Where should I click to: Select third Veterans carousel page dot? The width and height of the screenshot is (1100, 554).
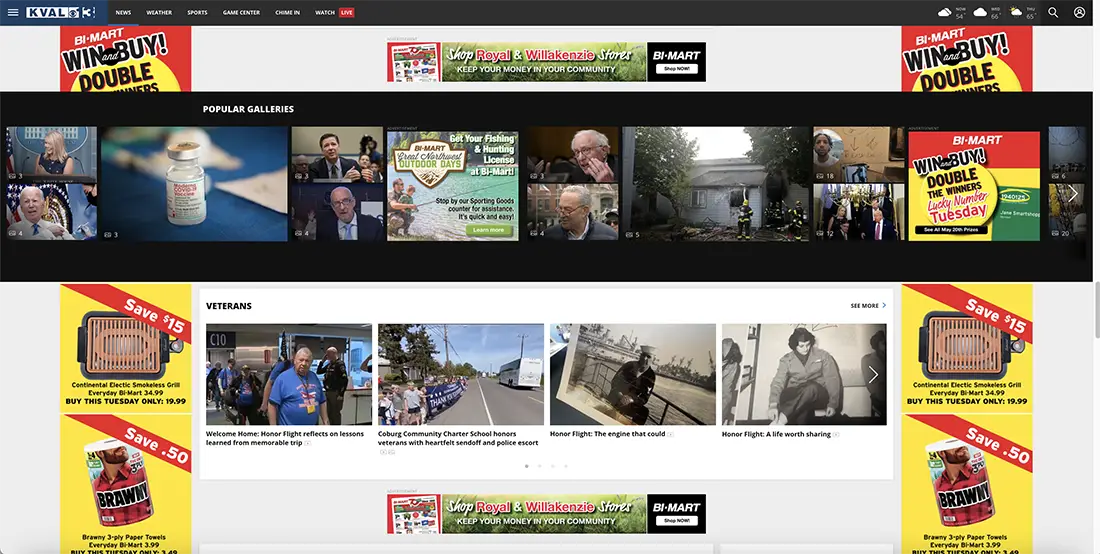553,466
